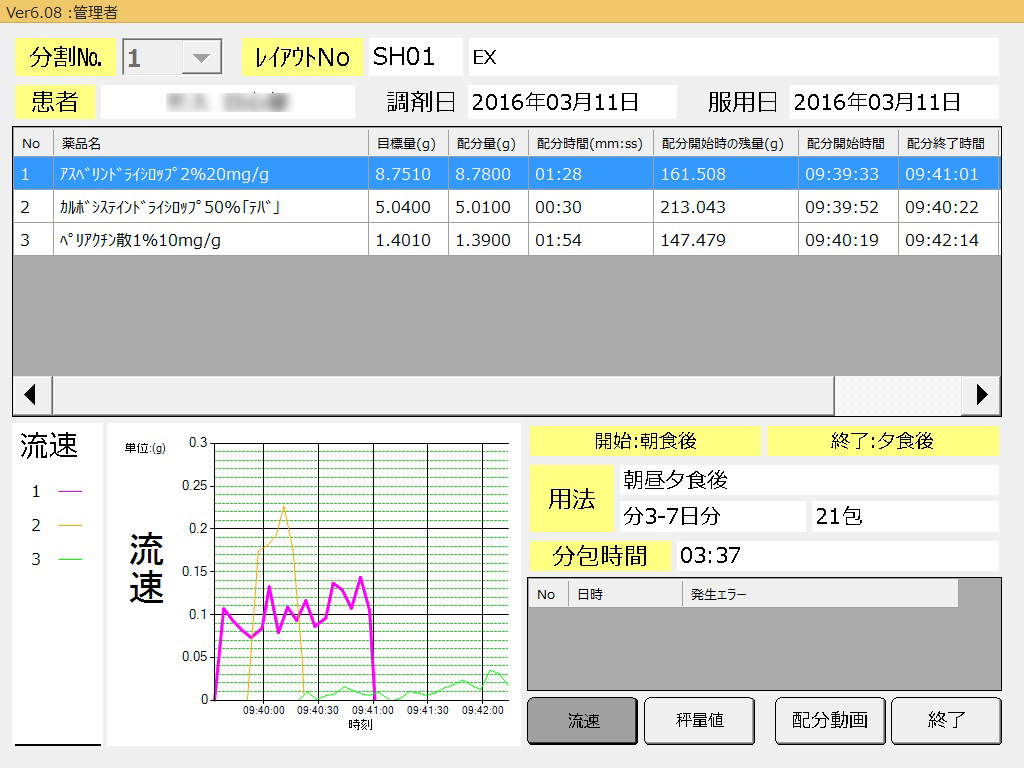
Task: Click the 発生エラー column header in error list
Action: (818, 594)
